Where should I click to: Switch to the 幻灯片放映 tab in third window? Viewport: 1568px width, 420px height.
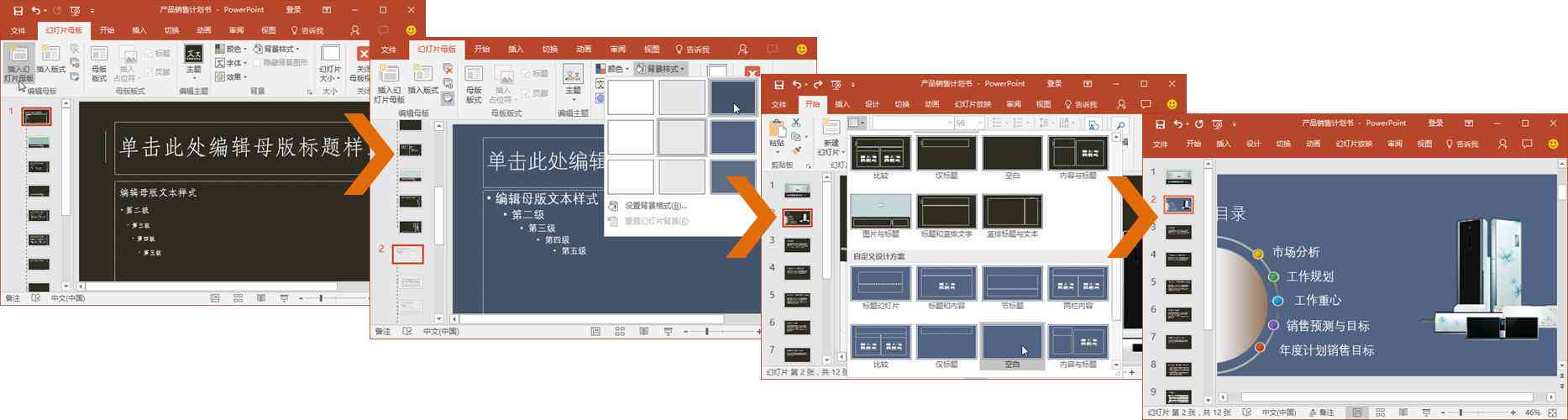(973, 104)
